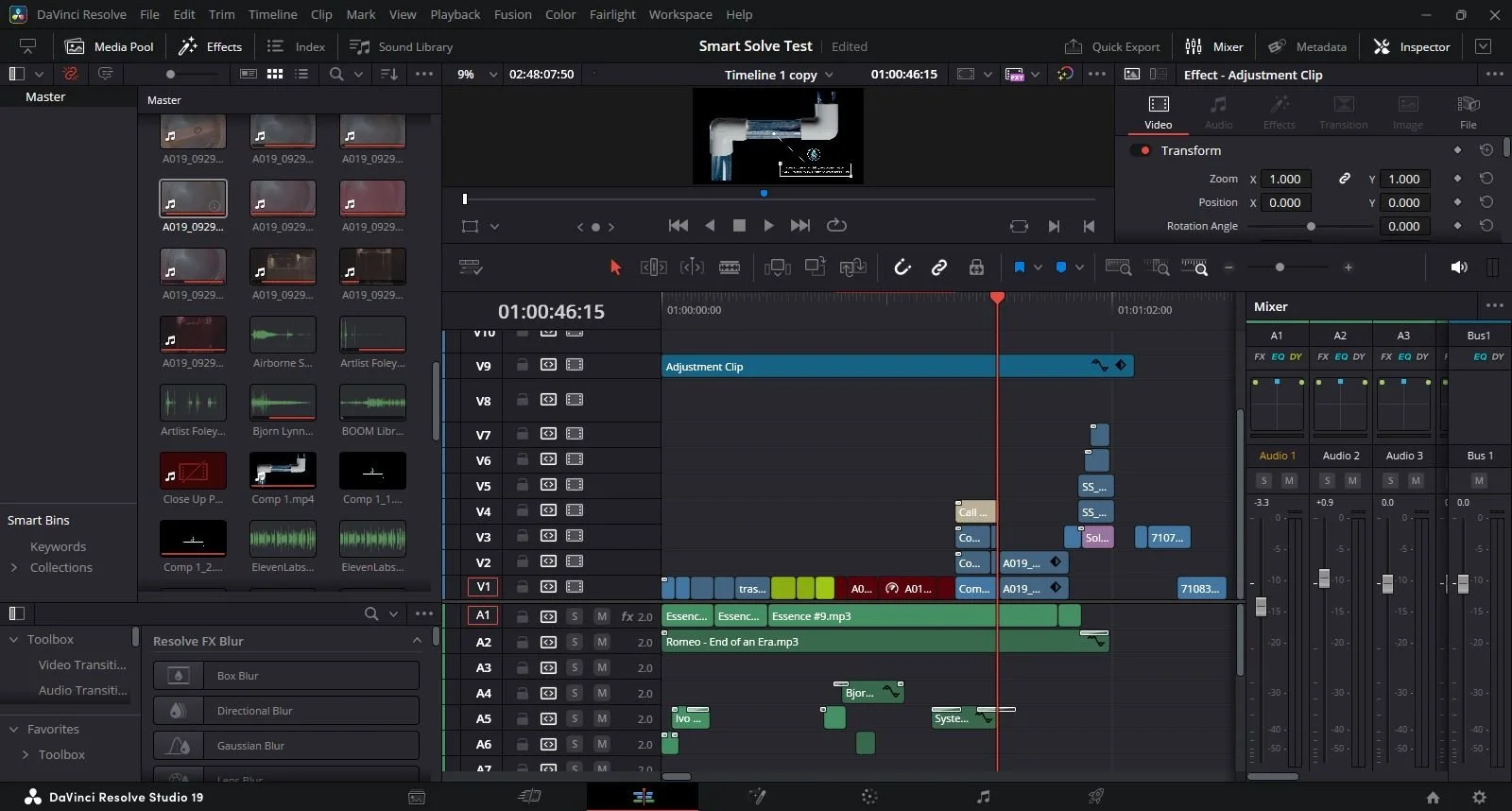
Task: Click Custom Zoom icon
Action: [x=1194, y=267]
